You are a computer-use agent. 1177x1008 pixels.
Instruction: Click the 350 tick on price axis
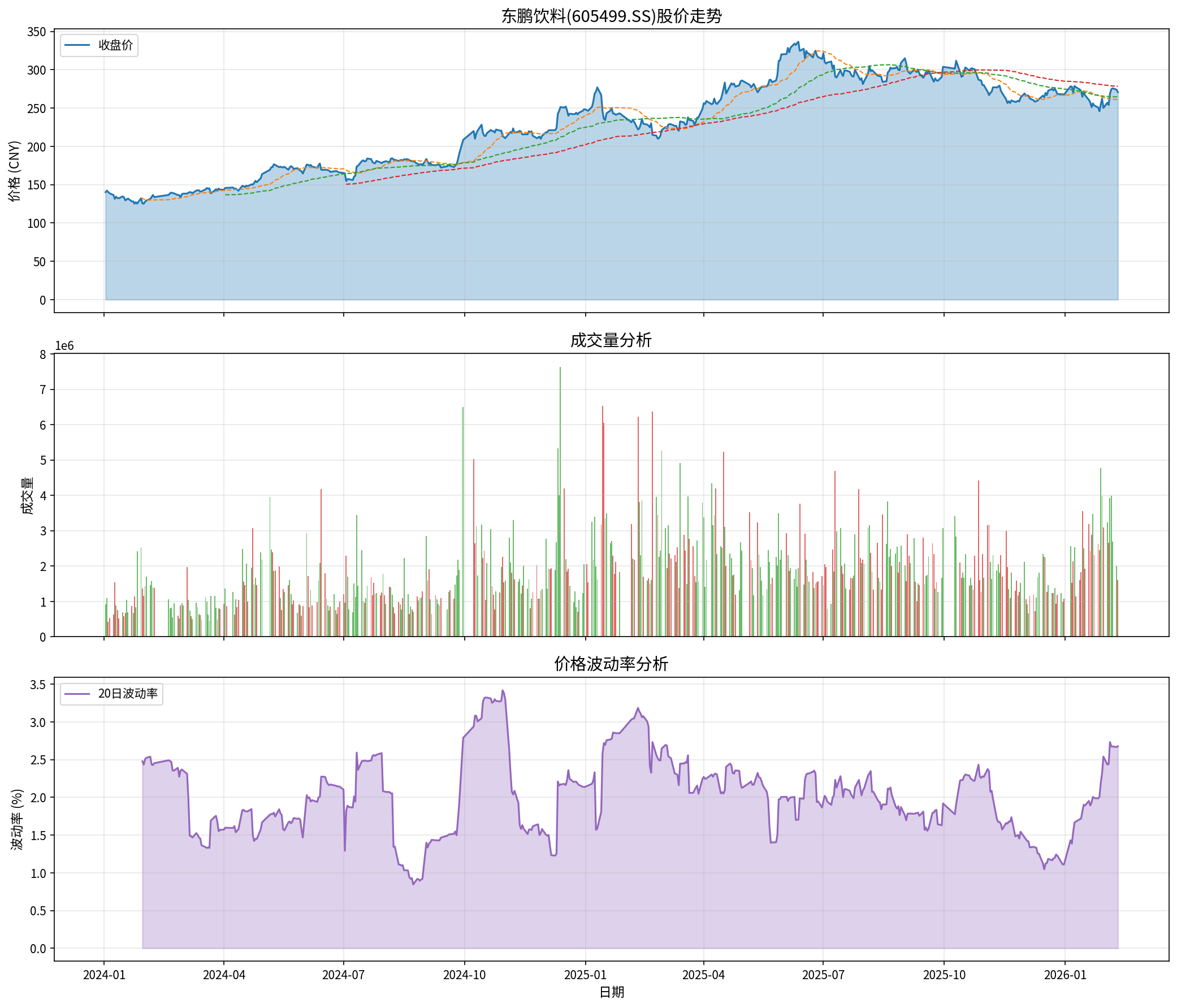[36, 32]
